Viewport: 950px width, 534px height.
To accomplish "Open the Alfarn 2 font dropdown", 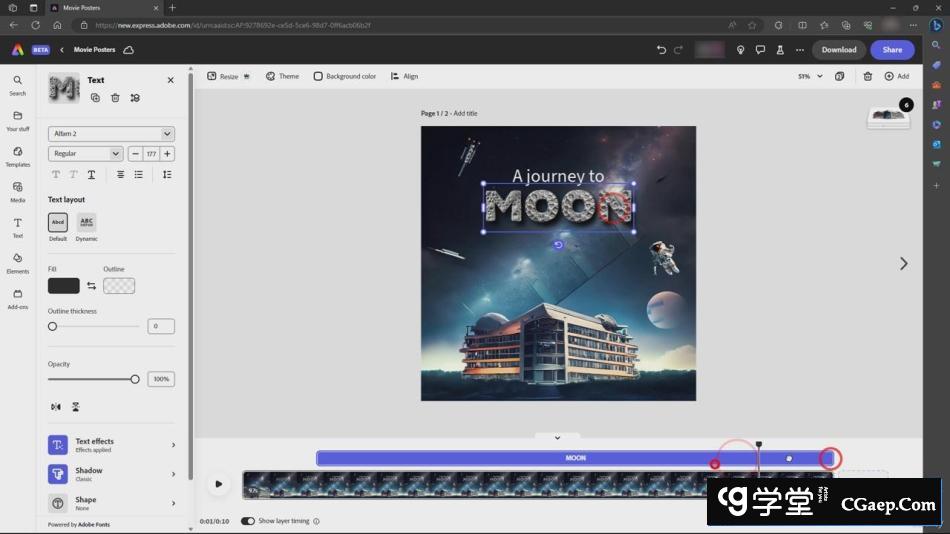I will [111, 133].
